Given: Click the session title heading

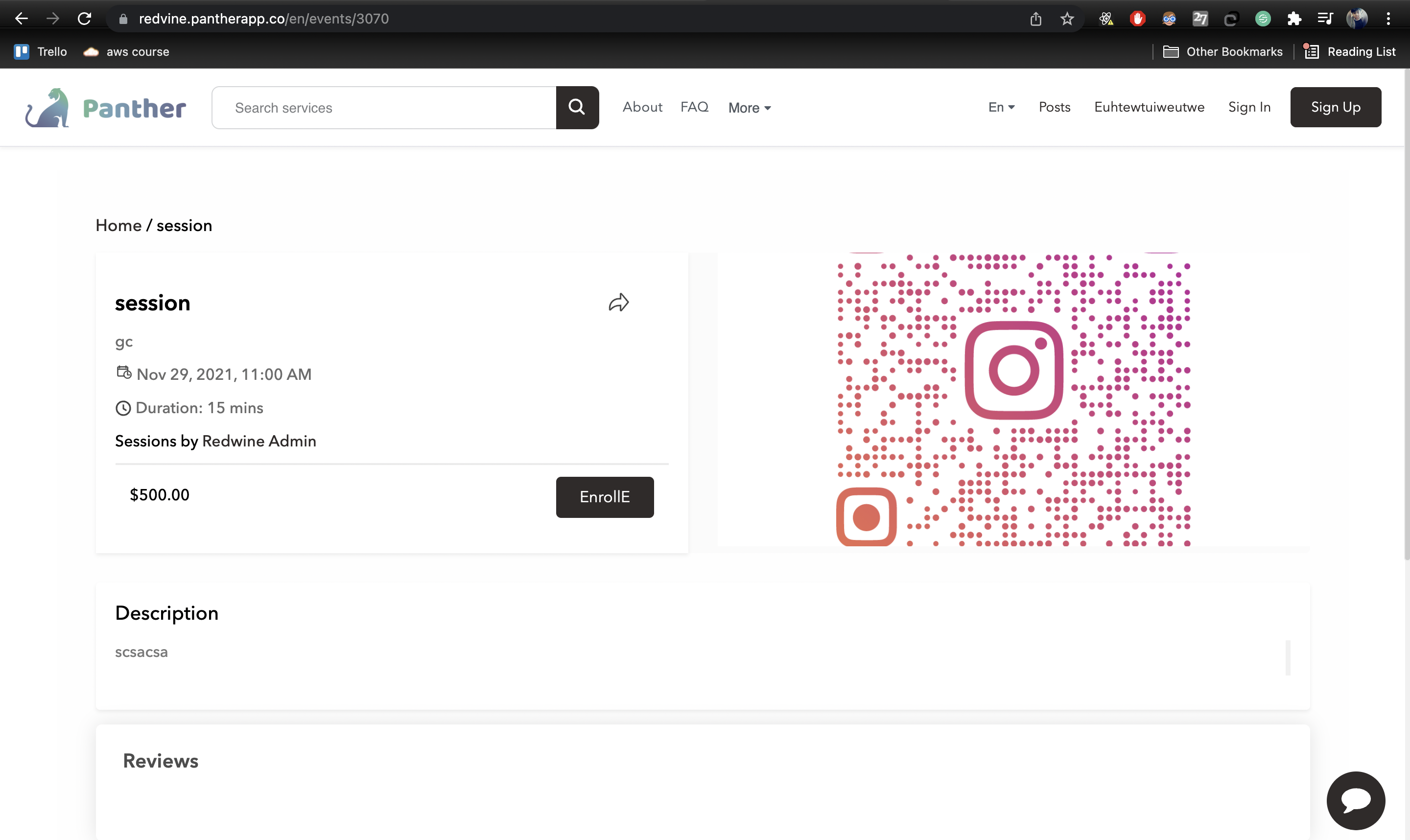Looking at the screenshot, I should [152, 303].
